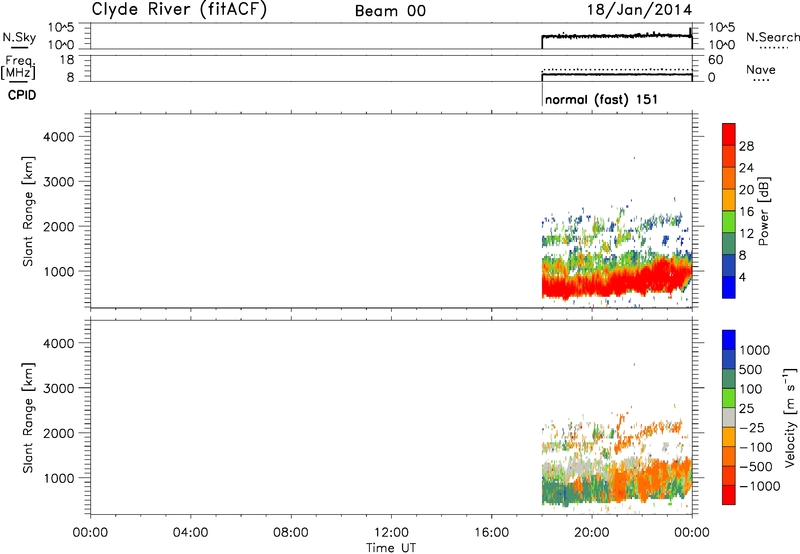Click the 'Time UT' axis title
Image resolution: width=800 pixels, height=554 pixels.
pyautogui.click(x=391, y=548)
